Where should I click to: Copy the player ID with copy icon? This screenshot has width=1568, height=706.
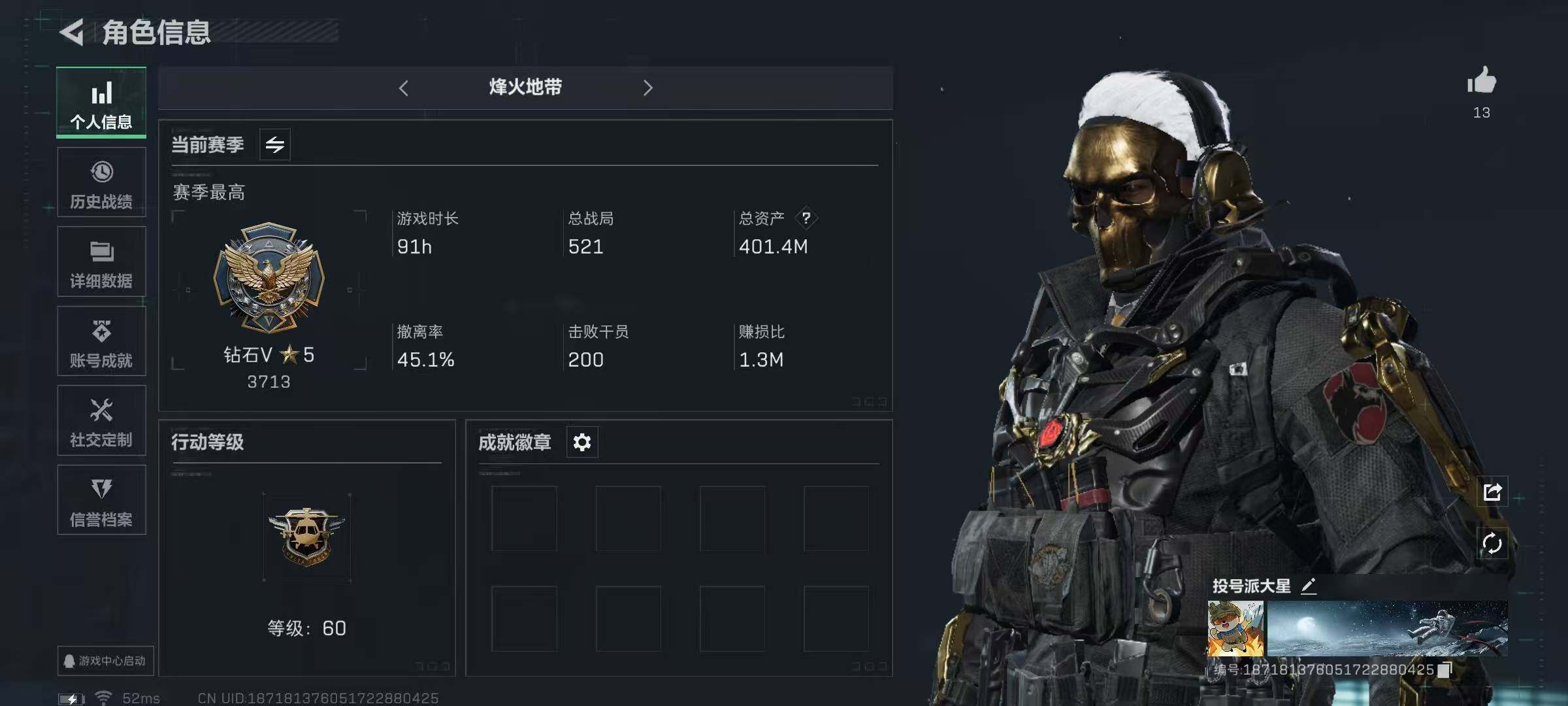(x=1445, y=669)
